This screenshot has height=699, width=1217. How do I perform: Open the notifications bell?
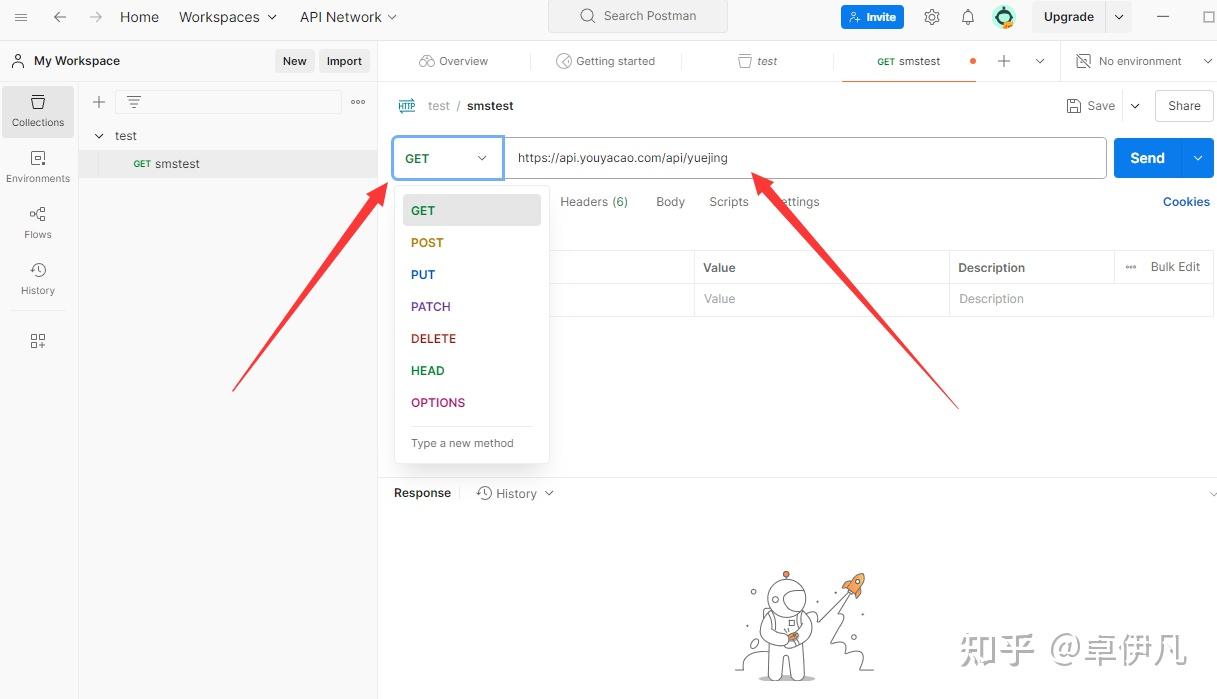968,17
